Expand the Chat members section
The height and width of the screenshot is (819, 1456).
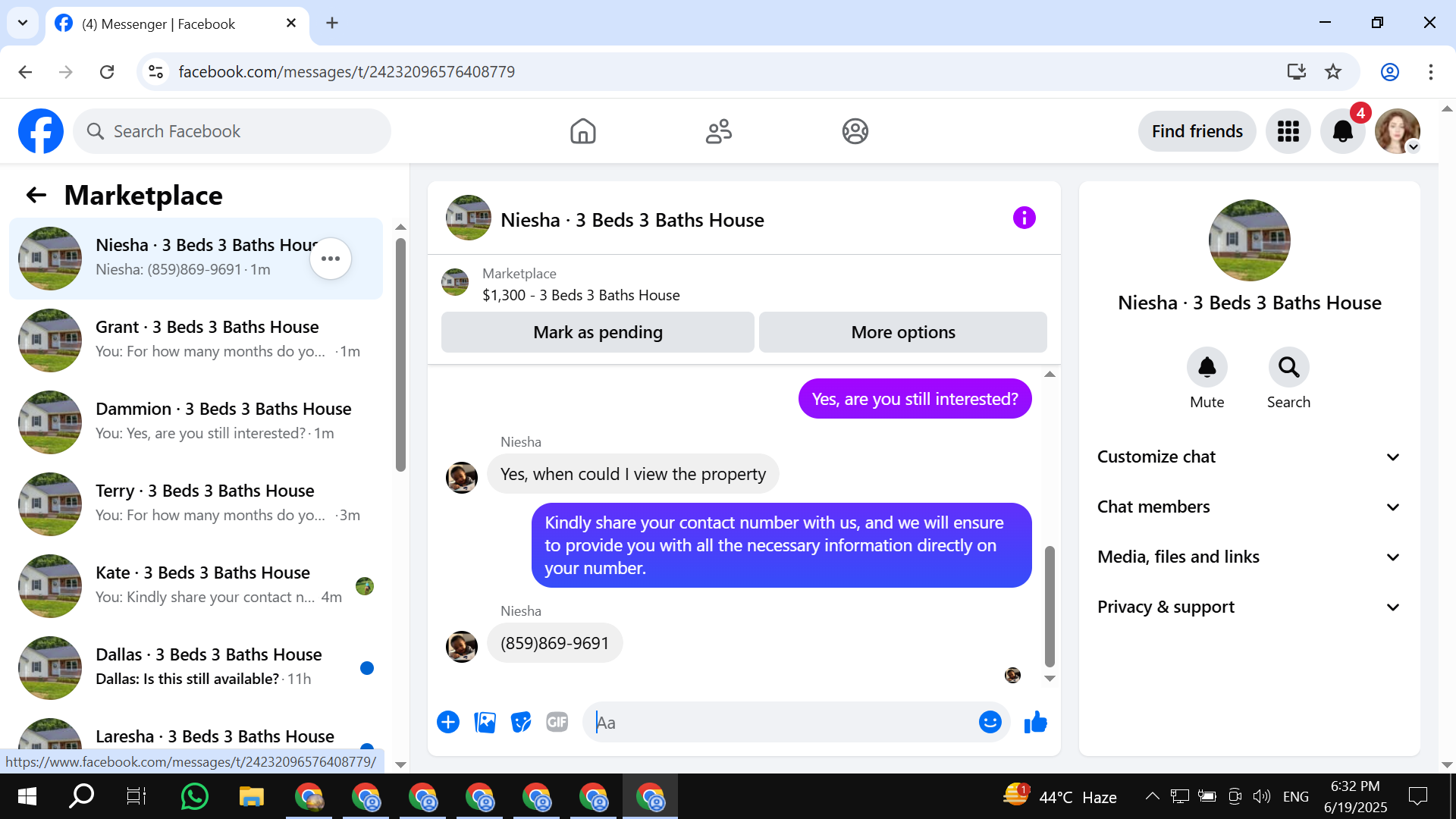click(x=1249, y=507)
